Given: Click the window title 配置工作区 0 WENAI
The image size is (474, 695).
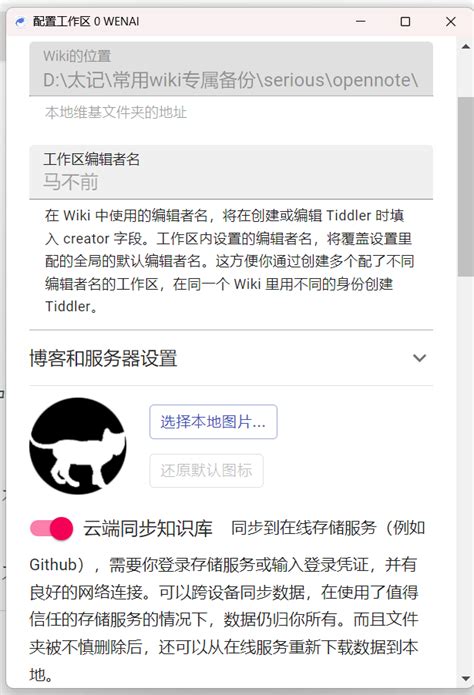Looking at the screenshot, I should [x=86, y=22].
